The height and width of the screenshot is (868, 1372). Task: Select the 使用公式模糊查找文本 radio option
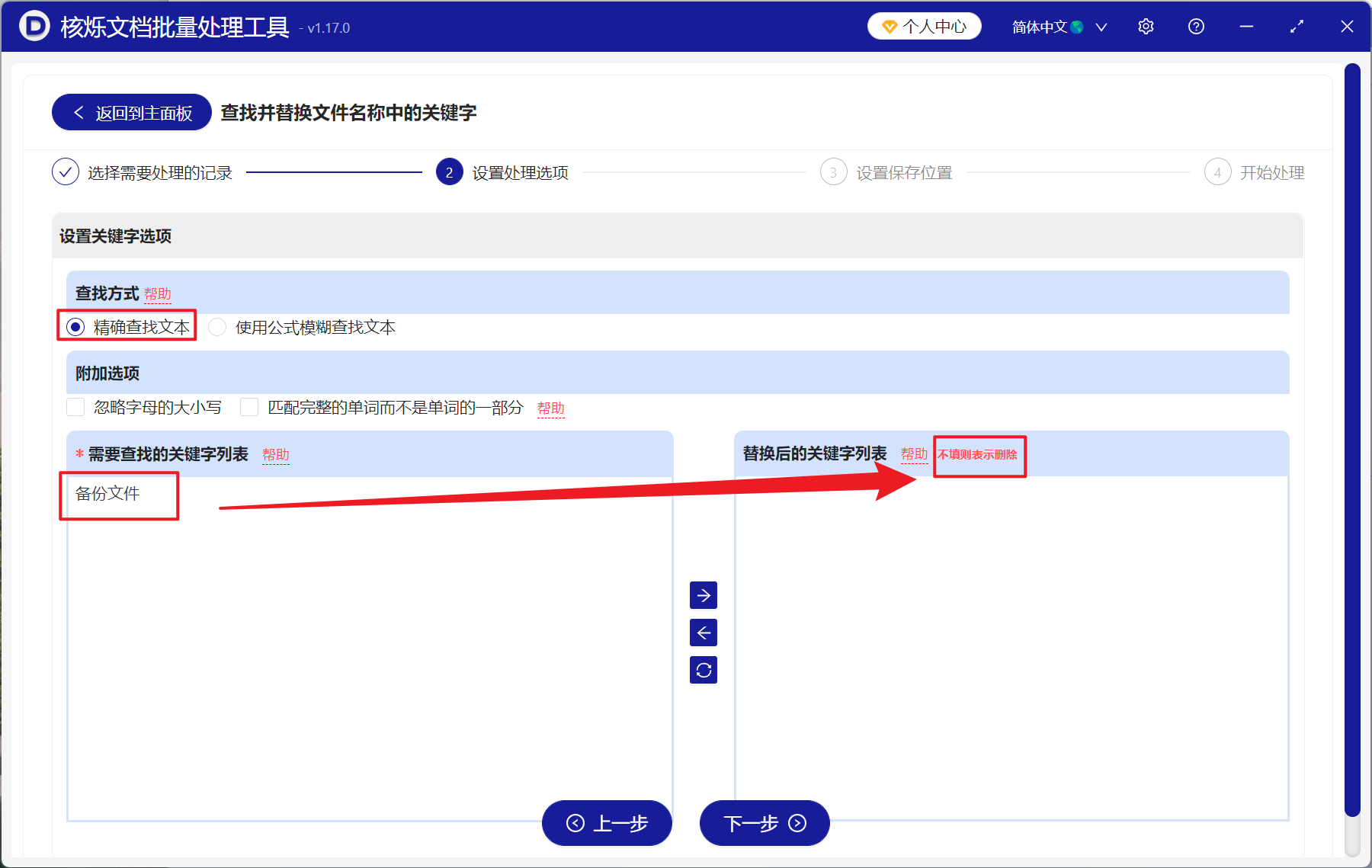[217, 327]
